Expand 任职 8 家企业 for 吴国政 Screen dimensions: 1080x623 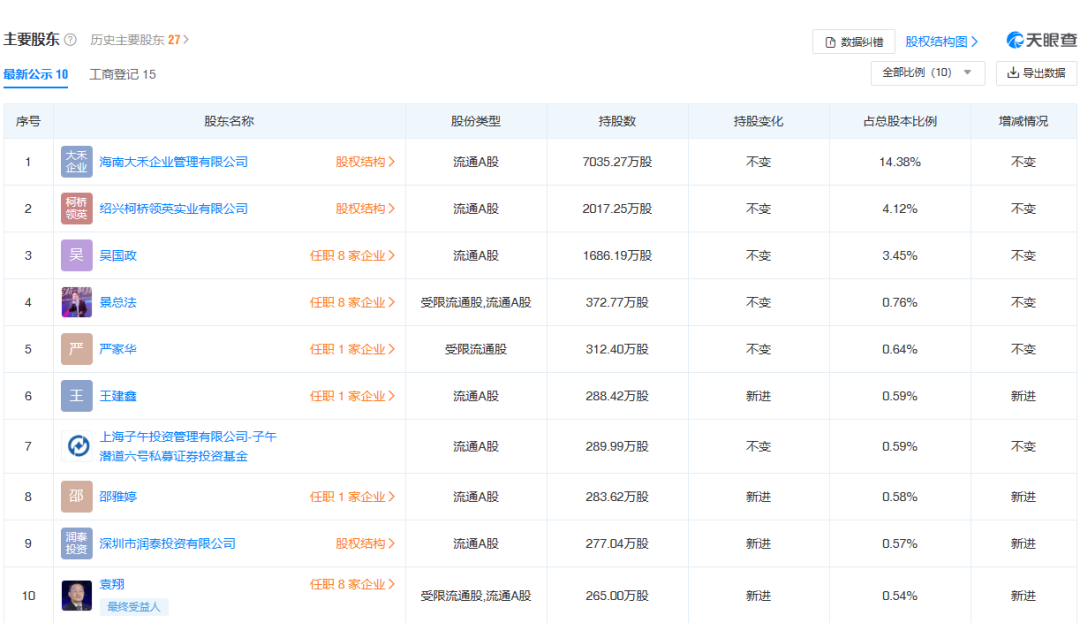coord(352,256)
